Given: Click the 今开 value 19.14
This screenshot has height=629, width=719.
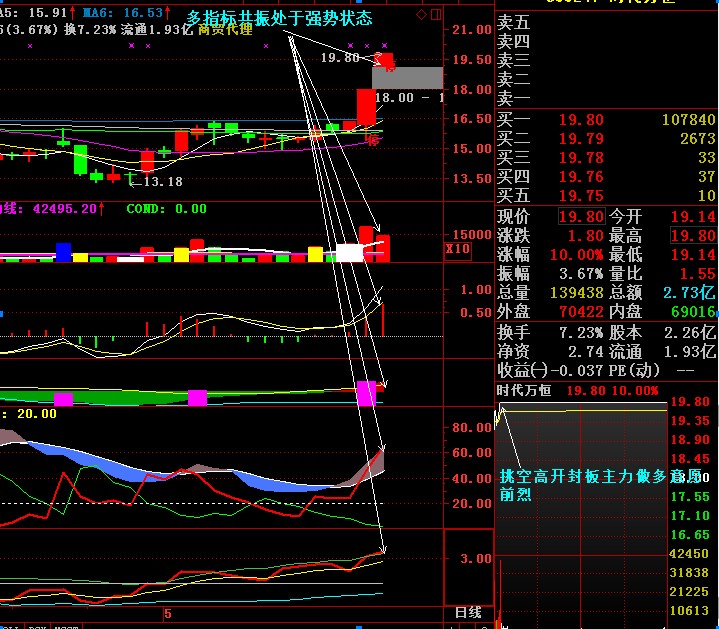Looking at the screenshot, I should coord(693,216).
